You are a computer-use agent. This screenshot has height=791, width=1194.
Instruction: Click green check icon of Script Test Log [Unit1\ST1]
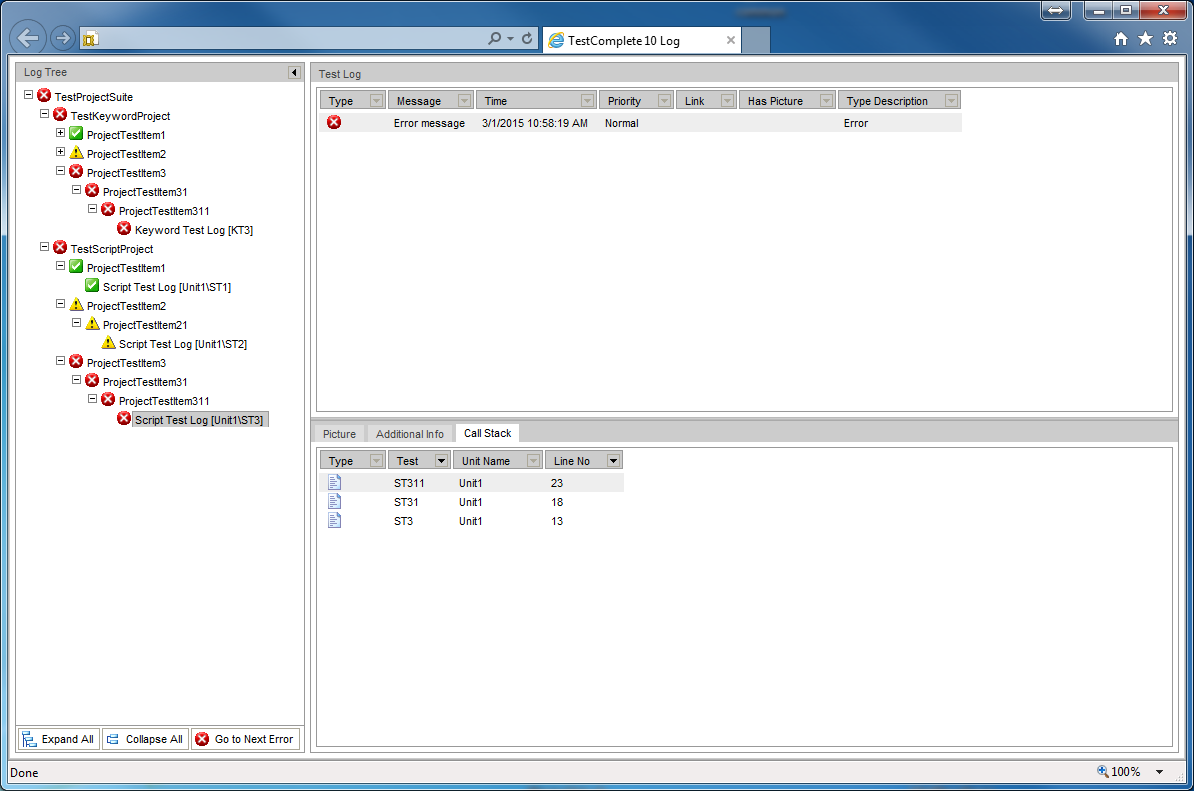coord(92,286)
